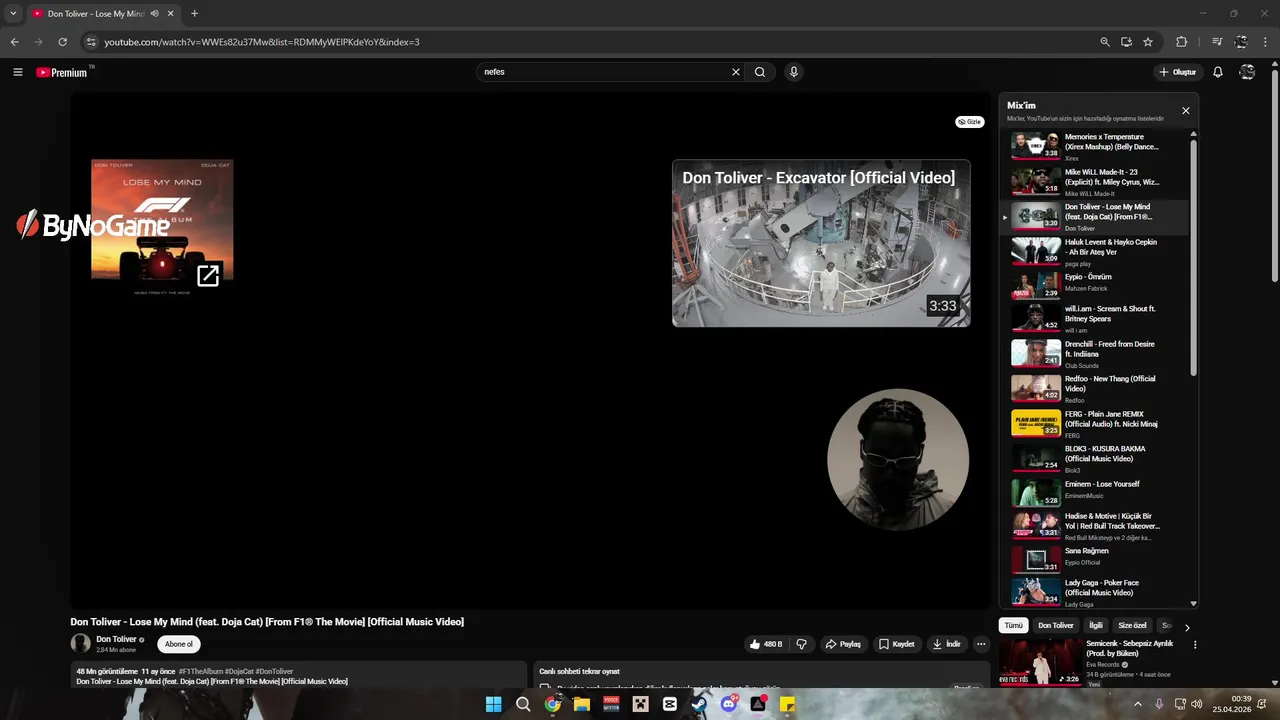
Task: Open the Don Toliver channel avatar
Action: (x=80, y=643)
